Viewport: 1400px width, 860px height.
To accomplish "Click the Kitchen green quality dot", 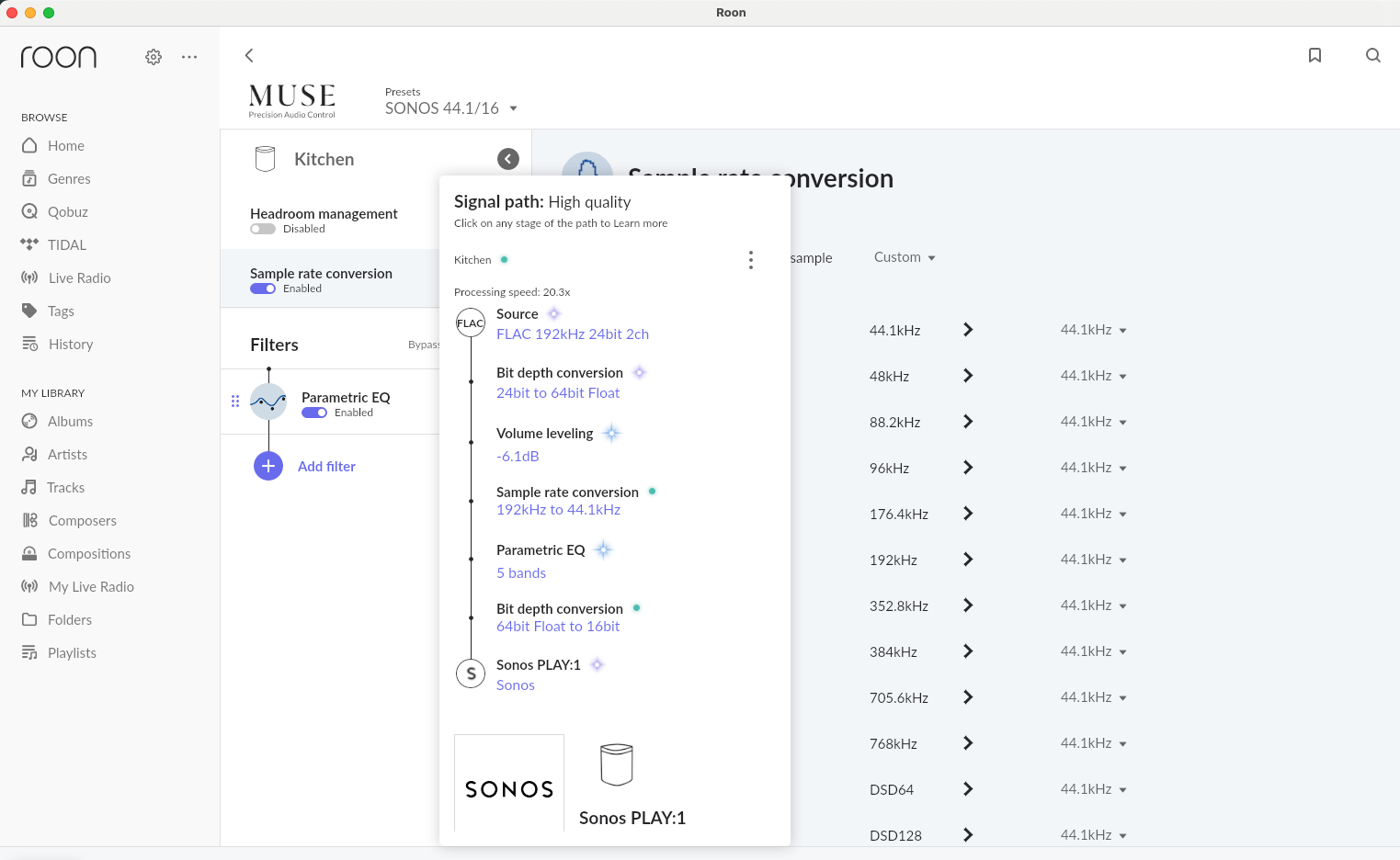I will tap(504, 260).
